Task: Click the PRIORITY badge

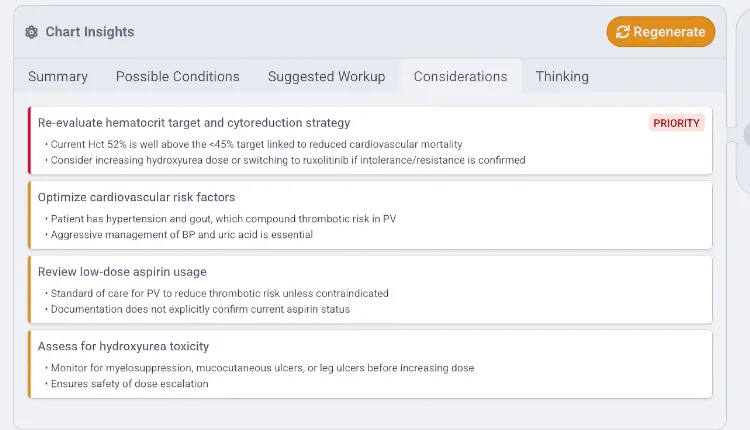Action: [x=676, y=123]
